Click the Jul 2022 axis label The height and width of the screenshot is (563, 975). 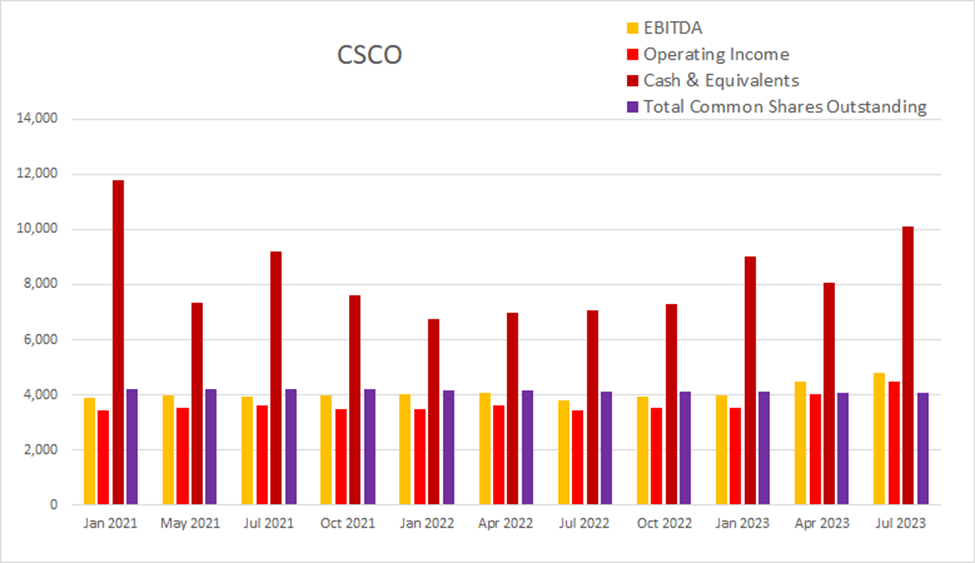click(x=584, y=523)
